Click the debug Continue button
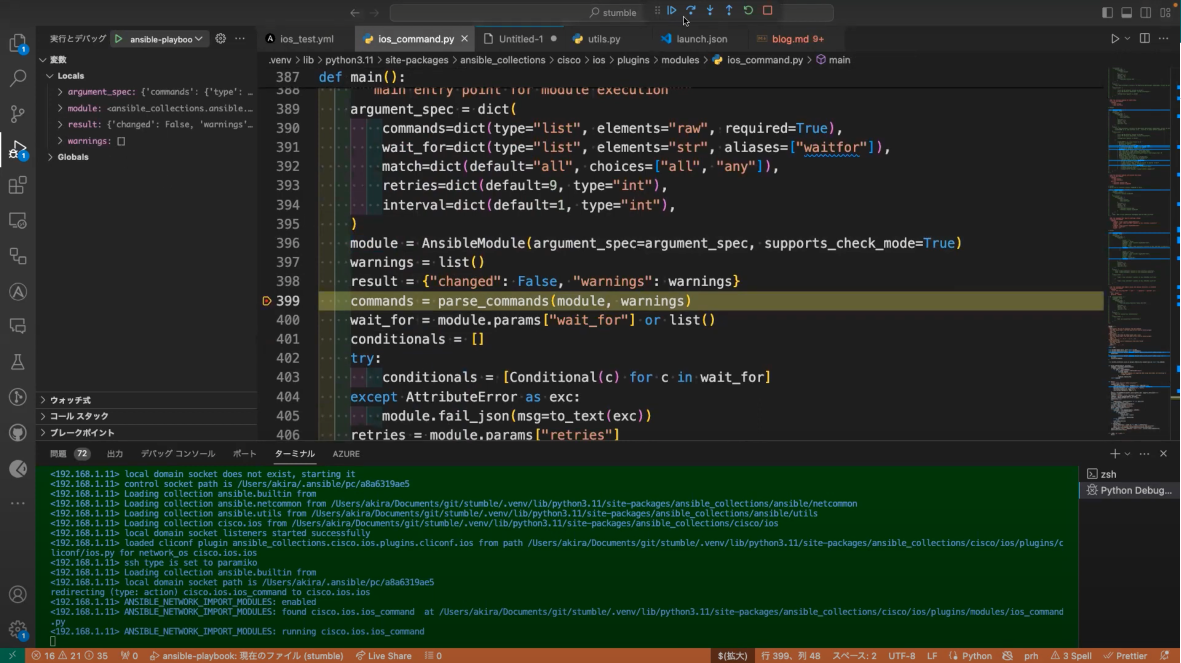The image size is (1181, 663). 672,11
